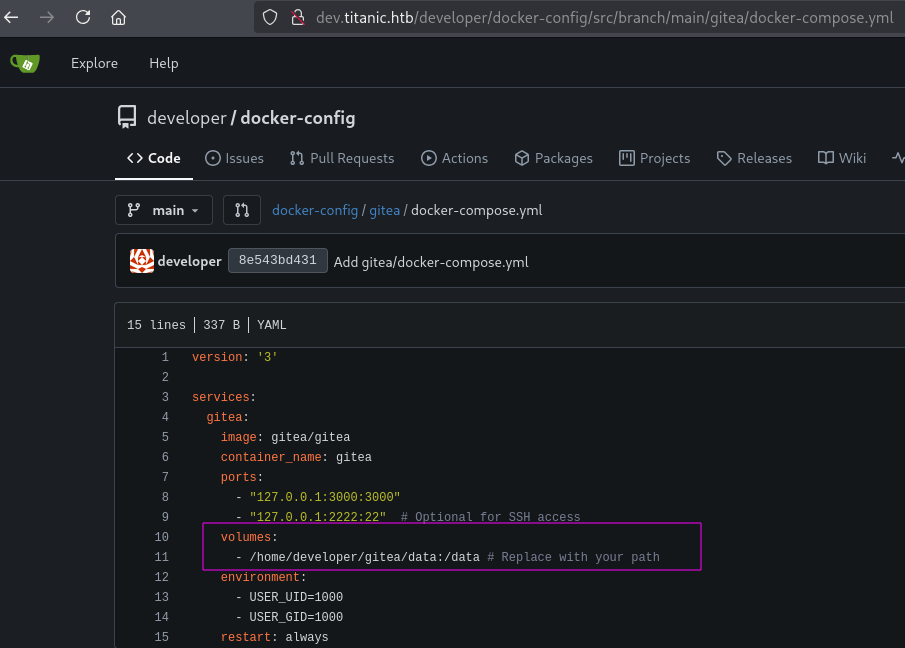Select line number 3

click(165, 397)
